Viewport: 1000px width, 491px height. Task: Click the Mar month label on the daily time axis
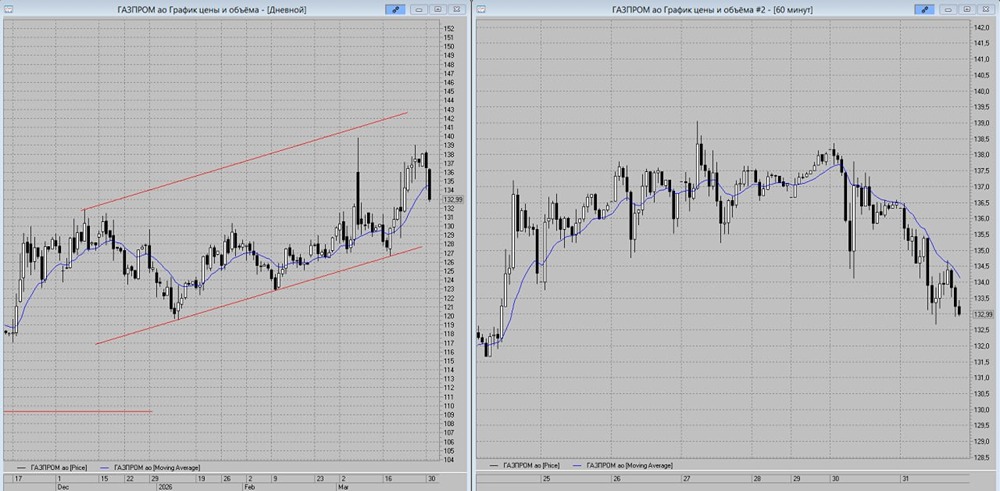[344, 486]
